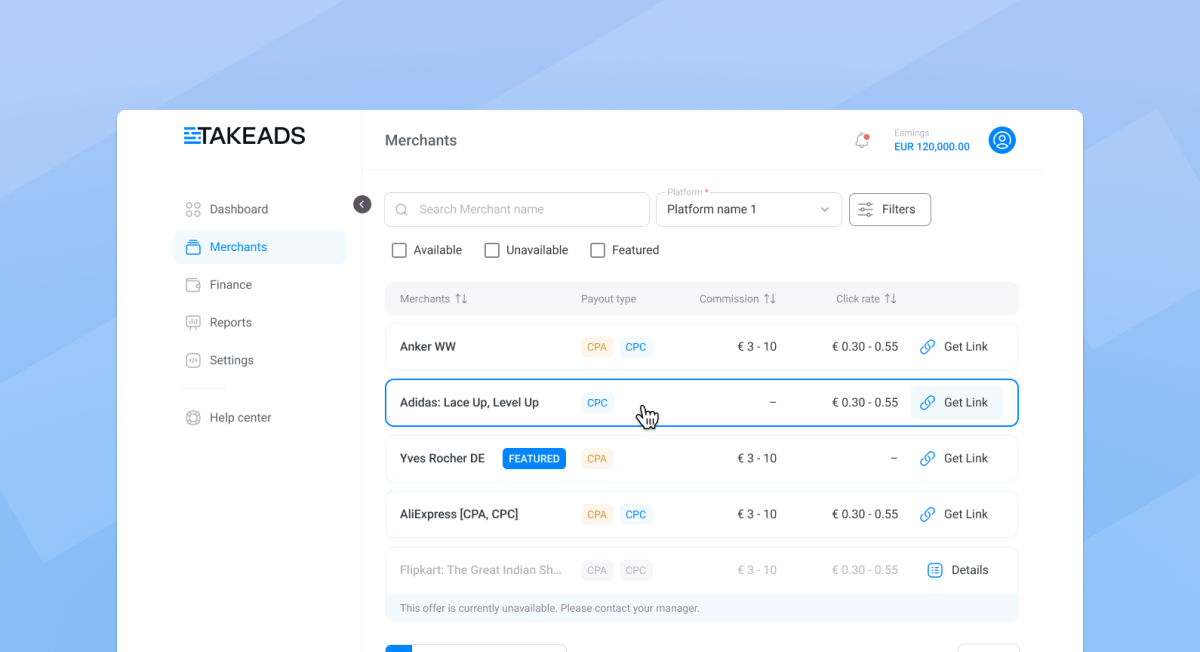This screenshot has width=1200, height=652.
Task: Click the AliExpress [CPA, CPC] merchant name
Action: (x=459, y=515)
